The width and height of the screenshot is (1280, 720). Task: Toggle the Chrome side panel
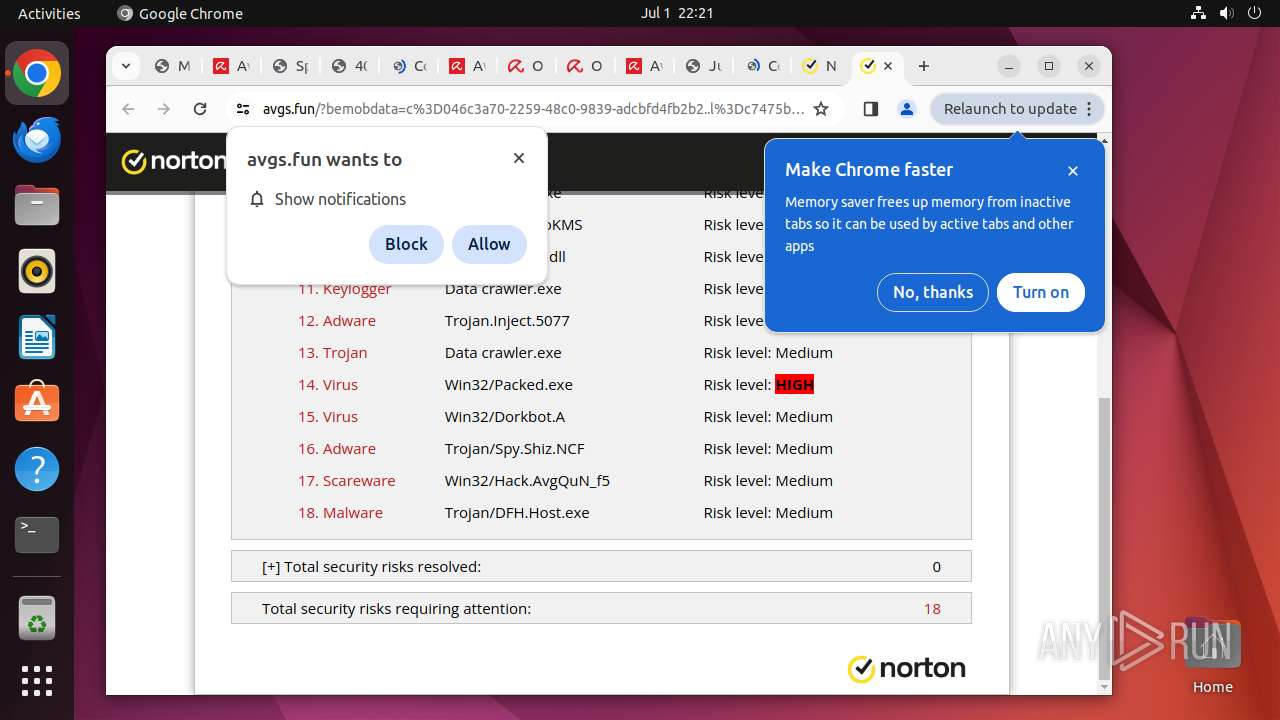[x=870, y=109]
